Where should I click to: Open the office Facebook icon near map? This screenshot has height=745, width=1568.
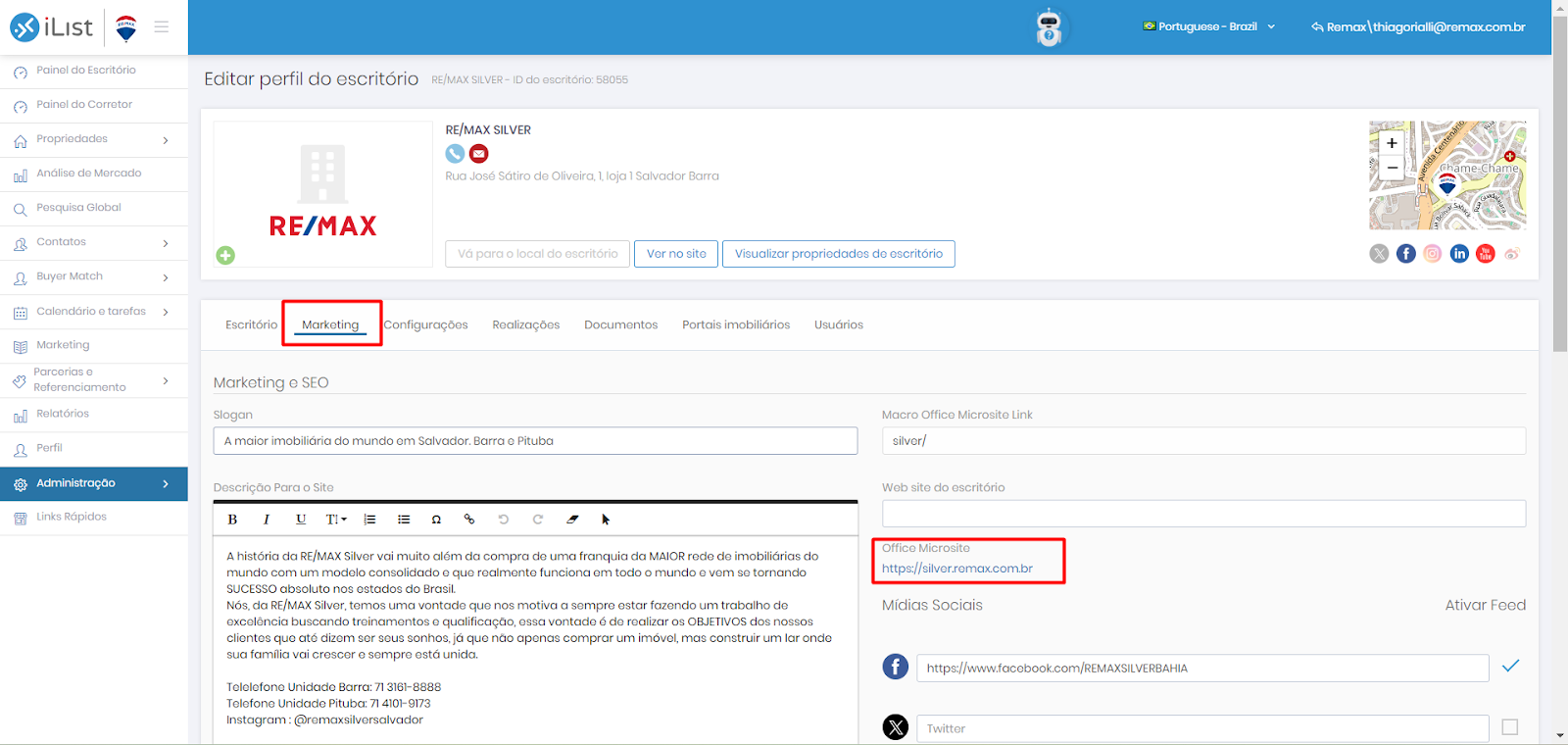tap(1405, 254)
